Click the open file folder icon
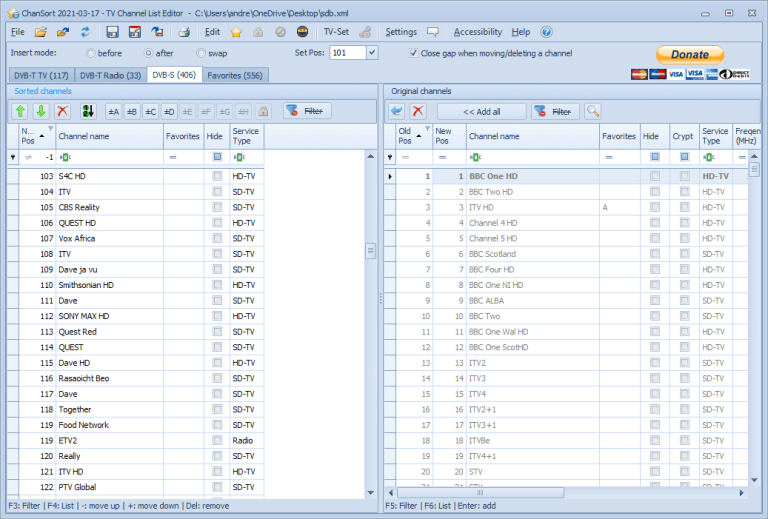 (x=41, y=32)
